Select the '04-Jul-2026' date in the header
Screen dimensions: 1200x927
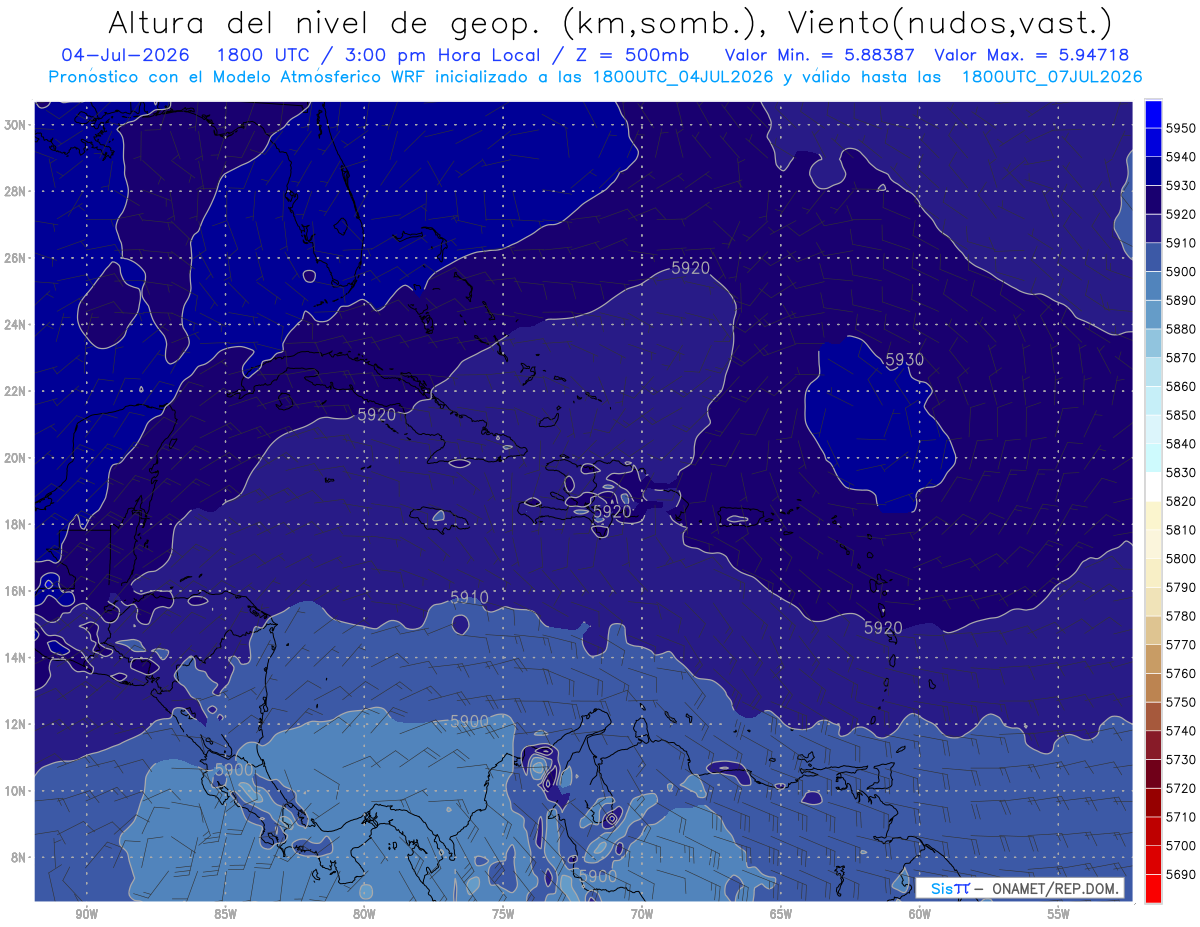click(x=124, y=54)
